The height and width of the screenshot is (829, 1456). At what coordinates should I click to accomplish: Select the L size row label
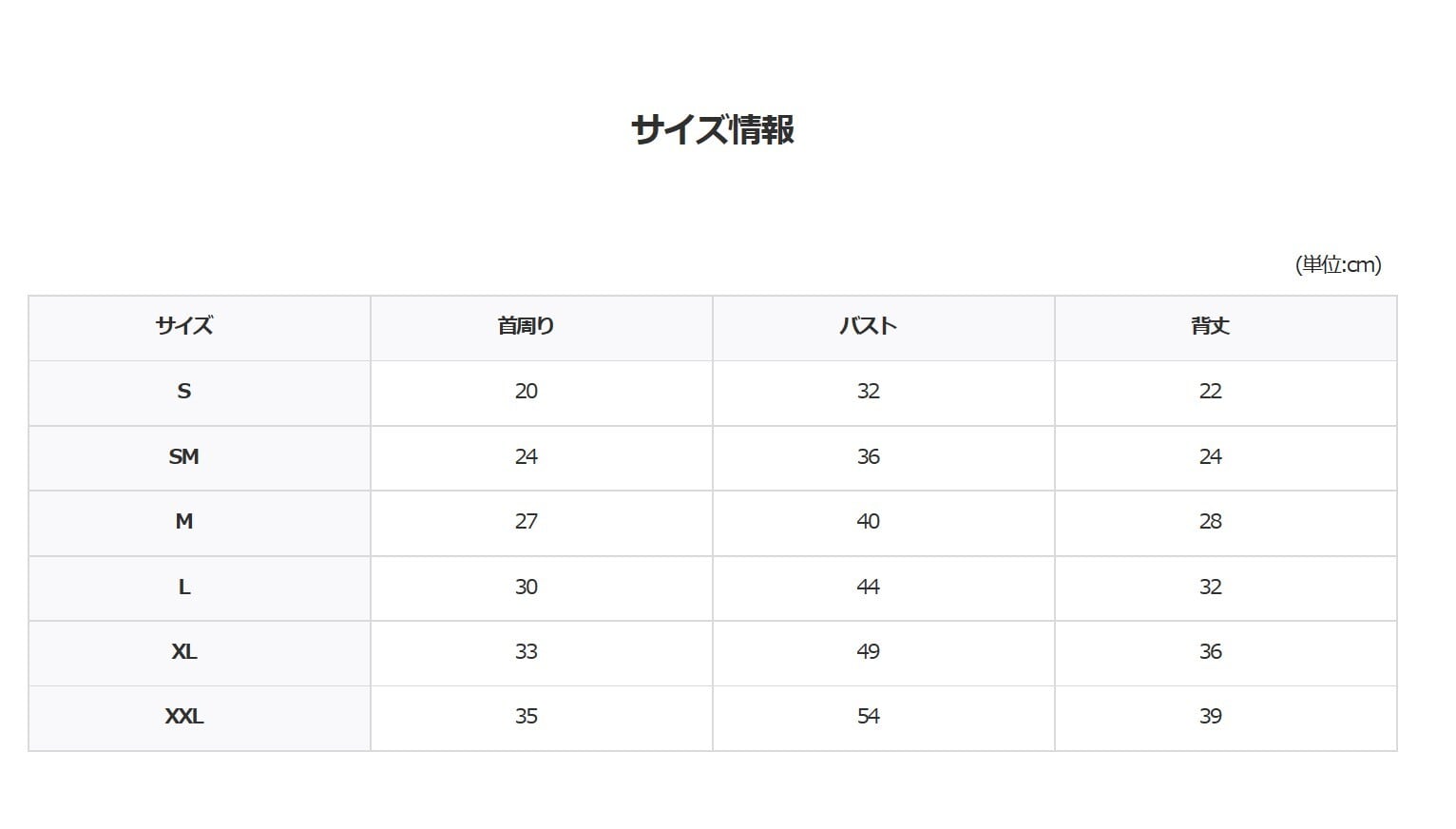click(184, 587)
